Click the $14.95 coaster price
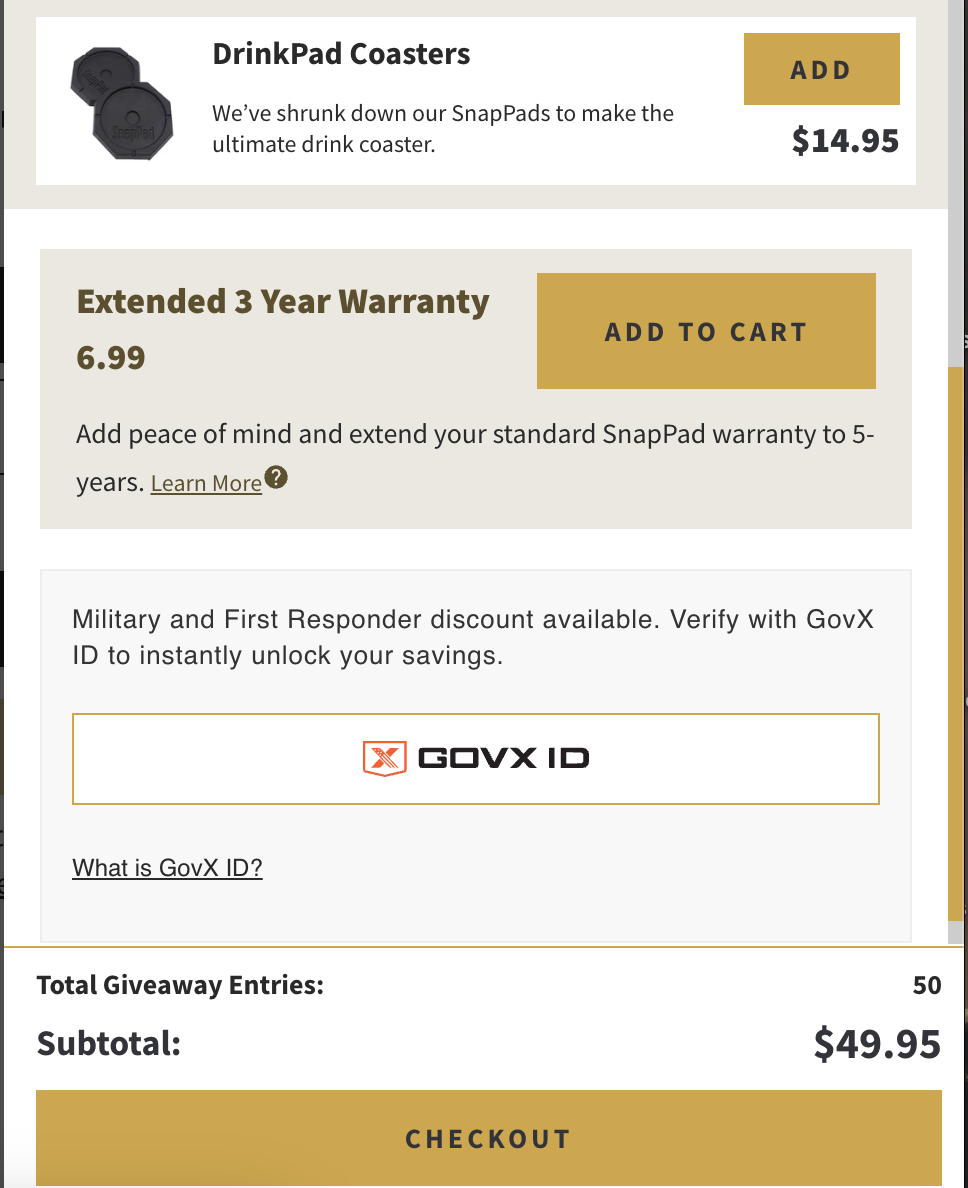This screenshot has width=968, height=1188. (x=845, y=141)
